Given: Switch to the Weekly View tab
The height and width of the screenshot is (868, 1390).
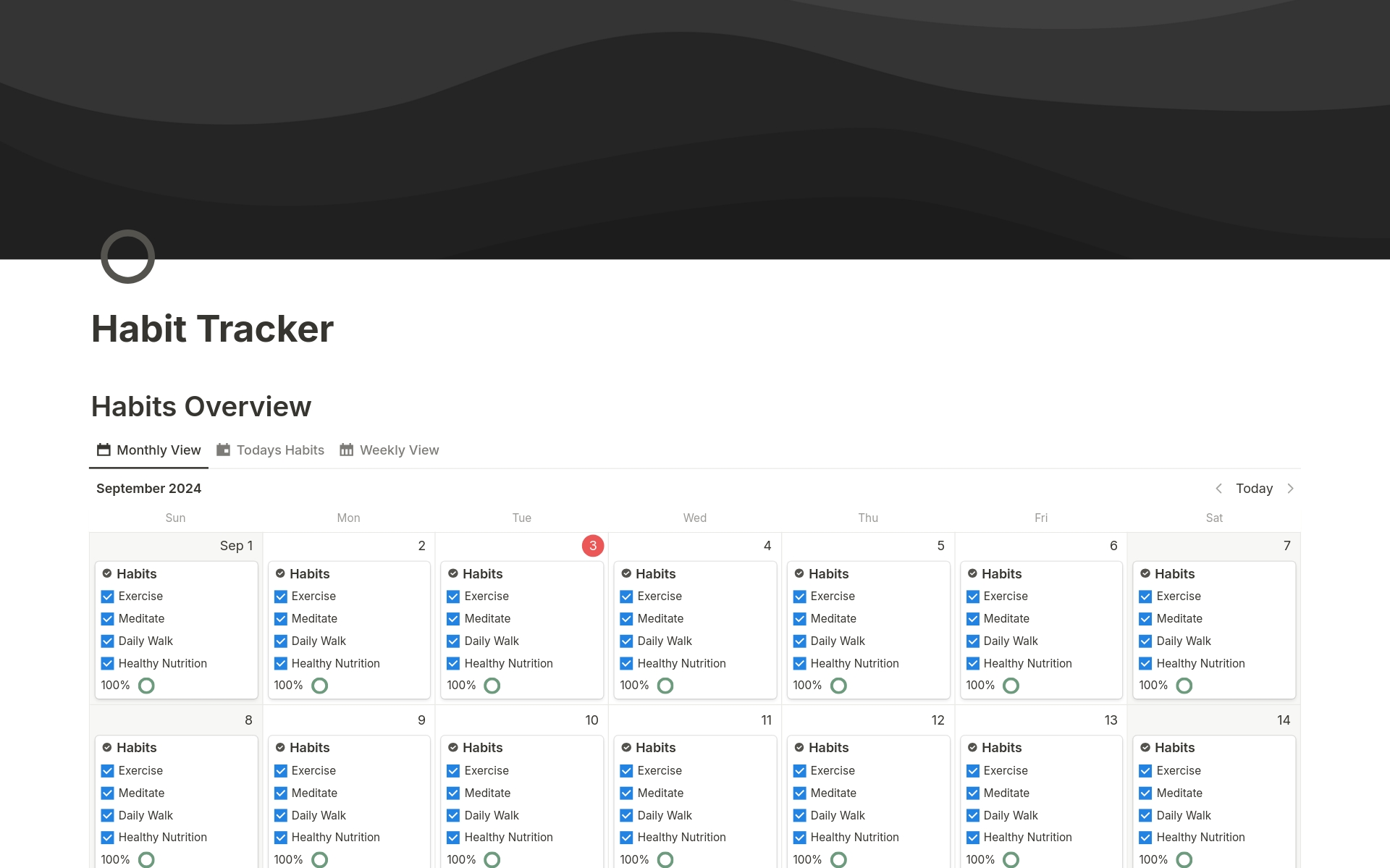Looking at the screenshot, I should (399, 450).
